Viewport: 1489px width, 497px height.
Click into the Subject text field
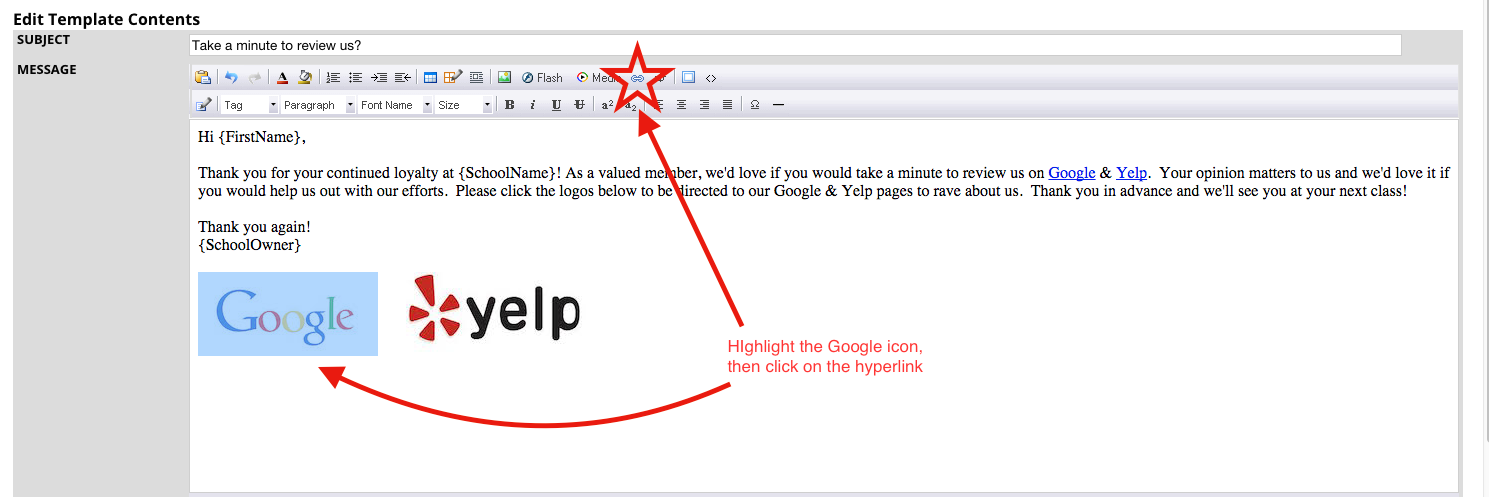pyautogui.click(x=795, y=45)
